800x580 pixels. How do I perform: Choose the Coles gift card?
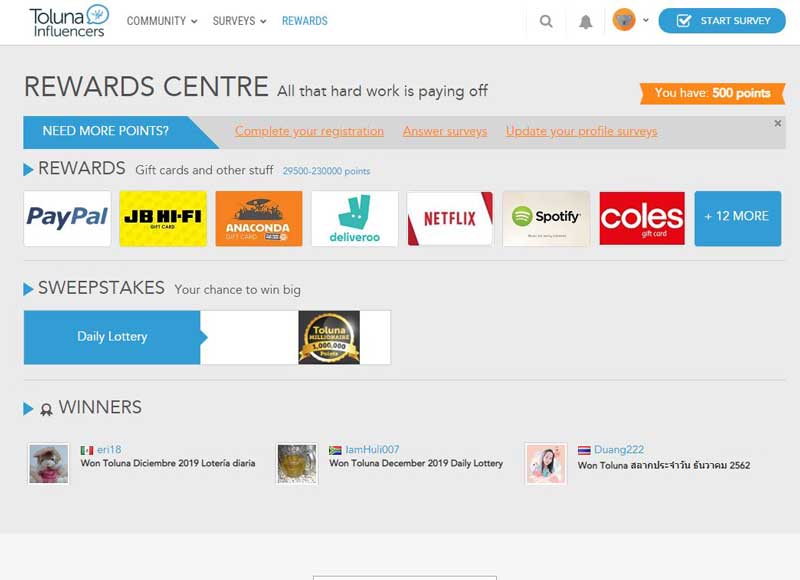642,218
